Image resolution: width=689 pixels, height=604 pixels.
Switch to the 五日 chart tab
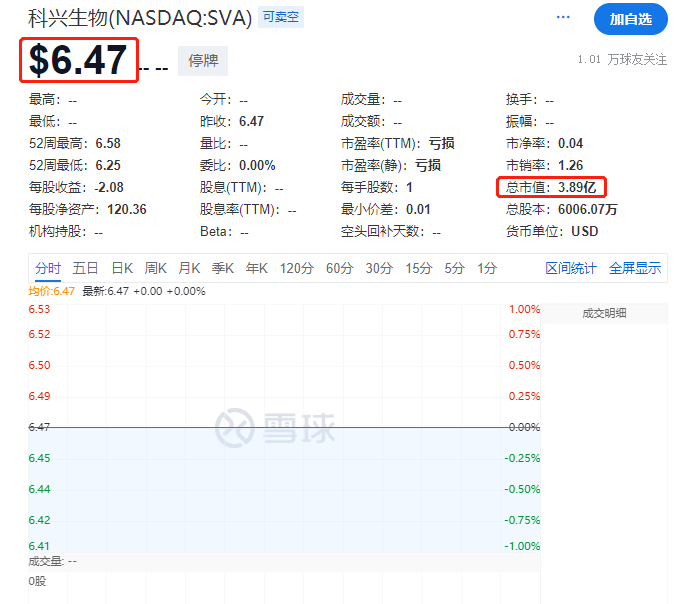[86, 268]
